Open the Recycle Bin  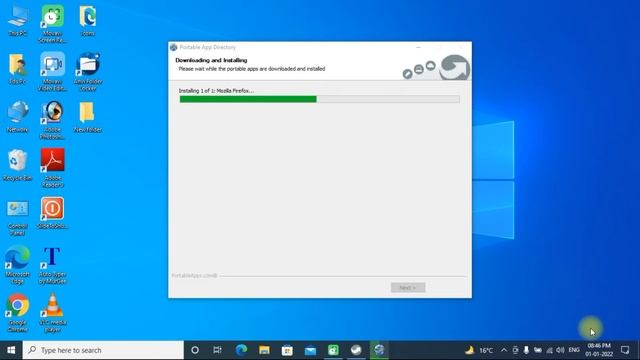pyautogui.click(x=18, y=165)
